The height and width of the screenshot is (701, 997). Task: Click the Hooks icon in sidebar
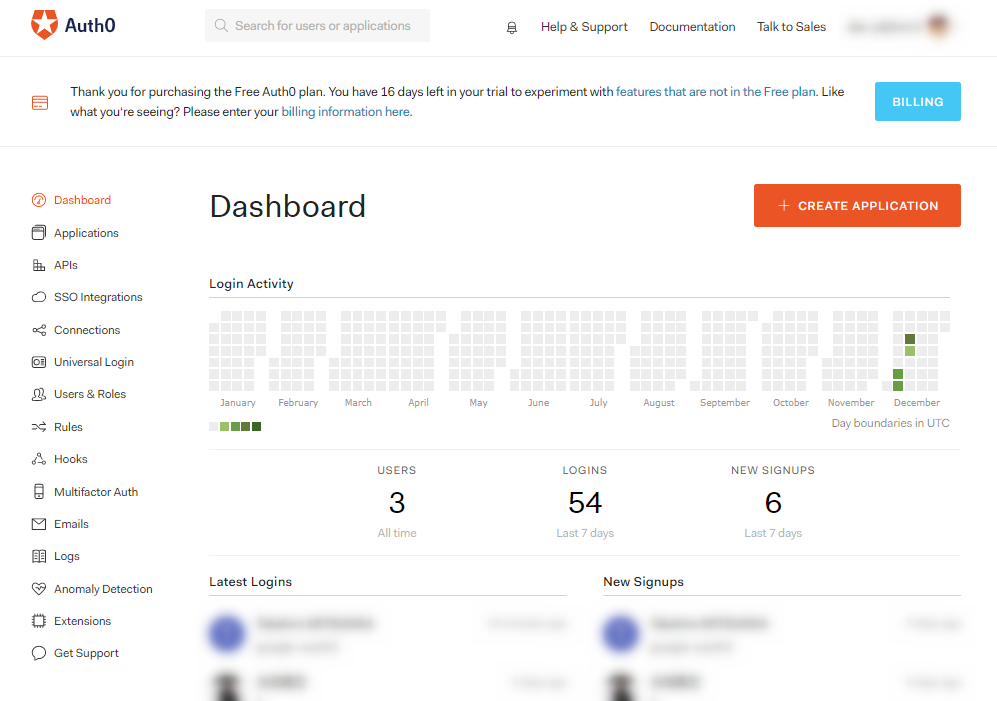(39, 459)
